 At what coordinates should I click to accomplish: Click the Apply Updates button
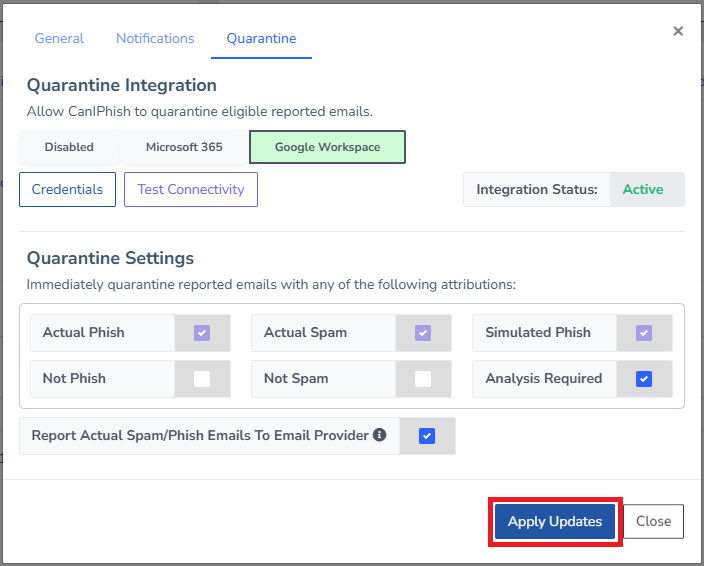click(555, 521)
